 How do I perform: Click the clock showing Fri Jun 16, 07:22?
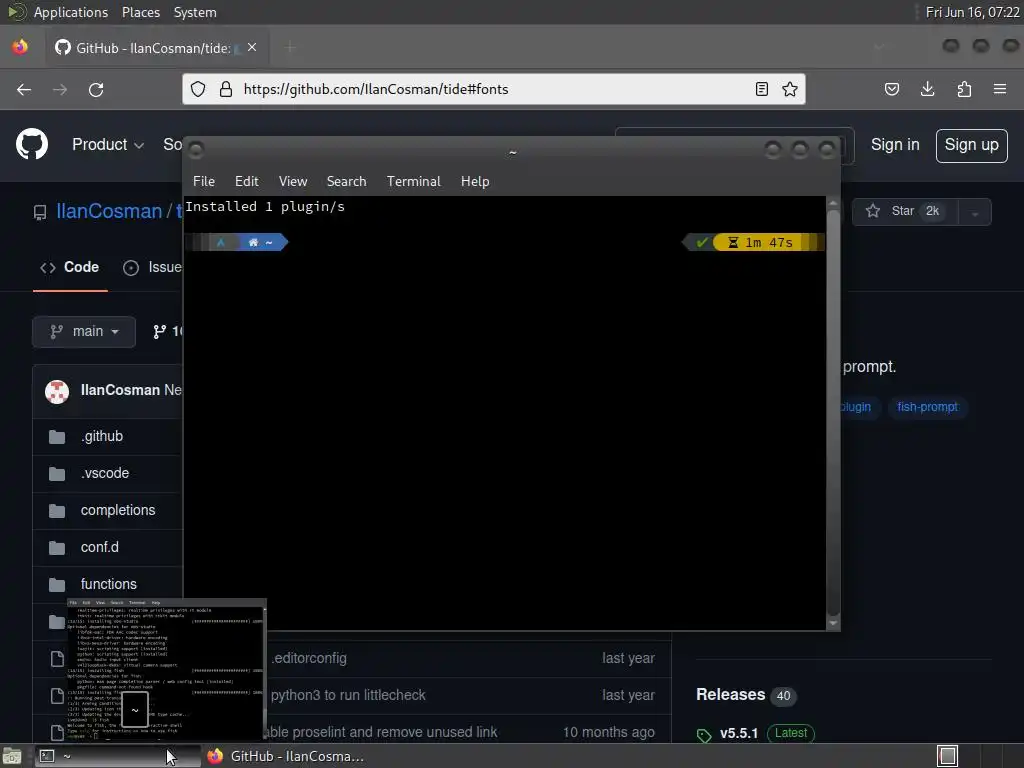coord(972,12)
